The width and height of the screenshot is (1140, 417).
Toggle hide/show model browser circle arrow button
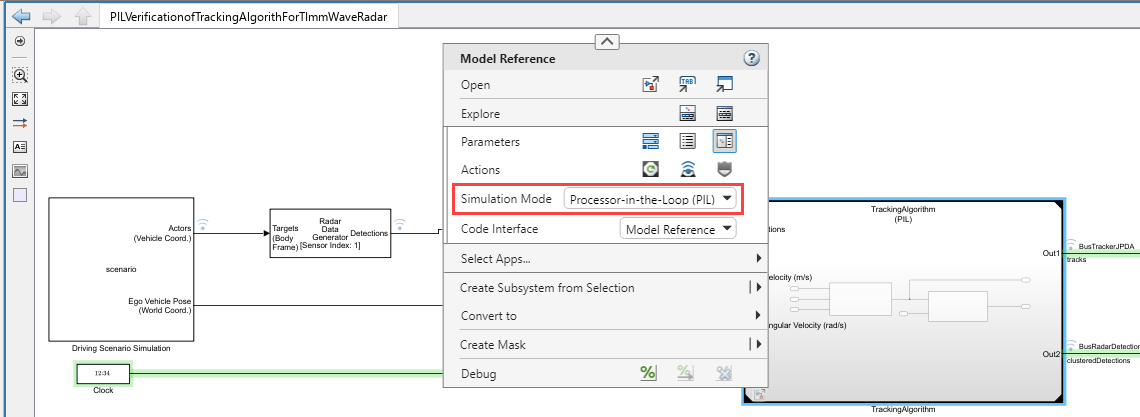(20, 42)
